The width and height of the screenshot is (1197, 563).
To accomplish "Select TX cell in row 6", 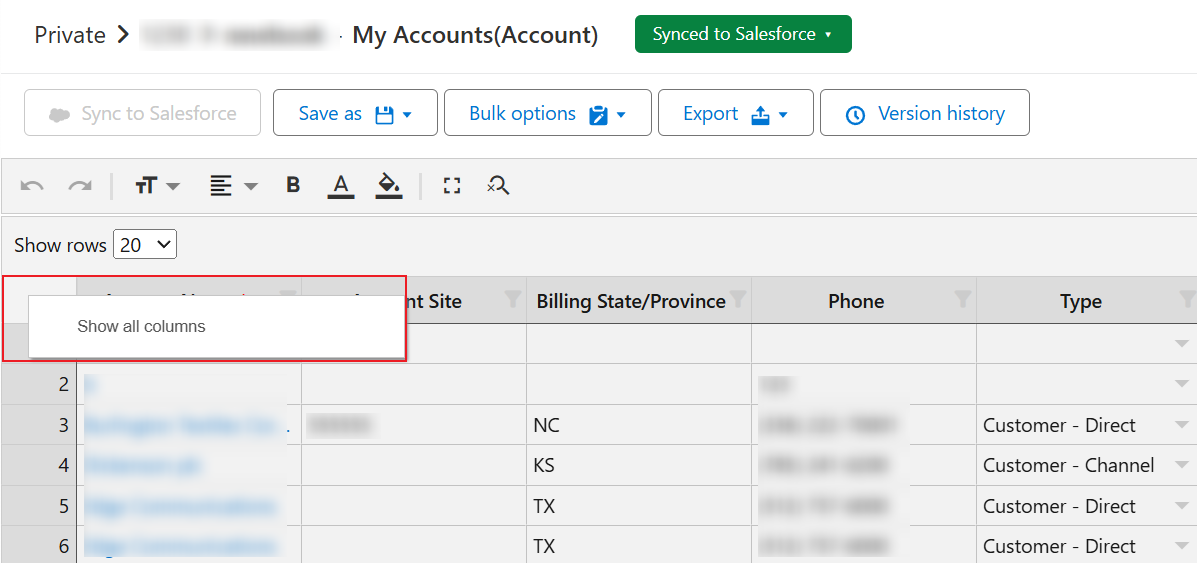I will pyautogui.click(x=639, y=545).
